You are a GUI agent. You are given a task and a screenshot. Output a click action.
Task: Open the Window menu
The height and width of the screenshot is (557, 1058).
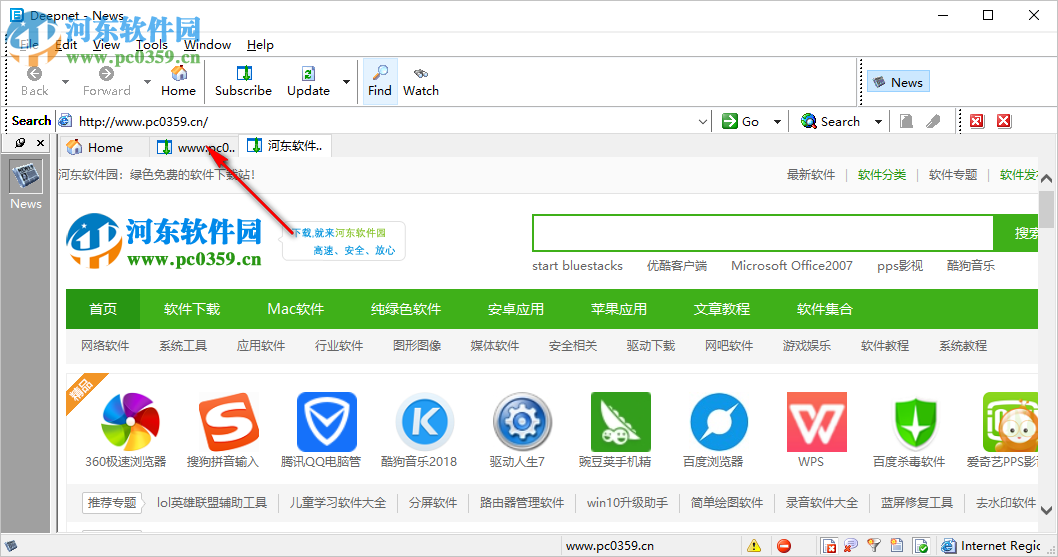[x=207, y=45]
